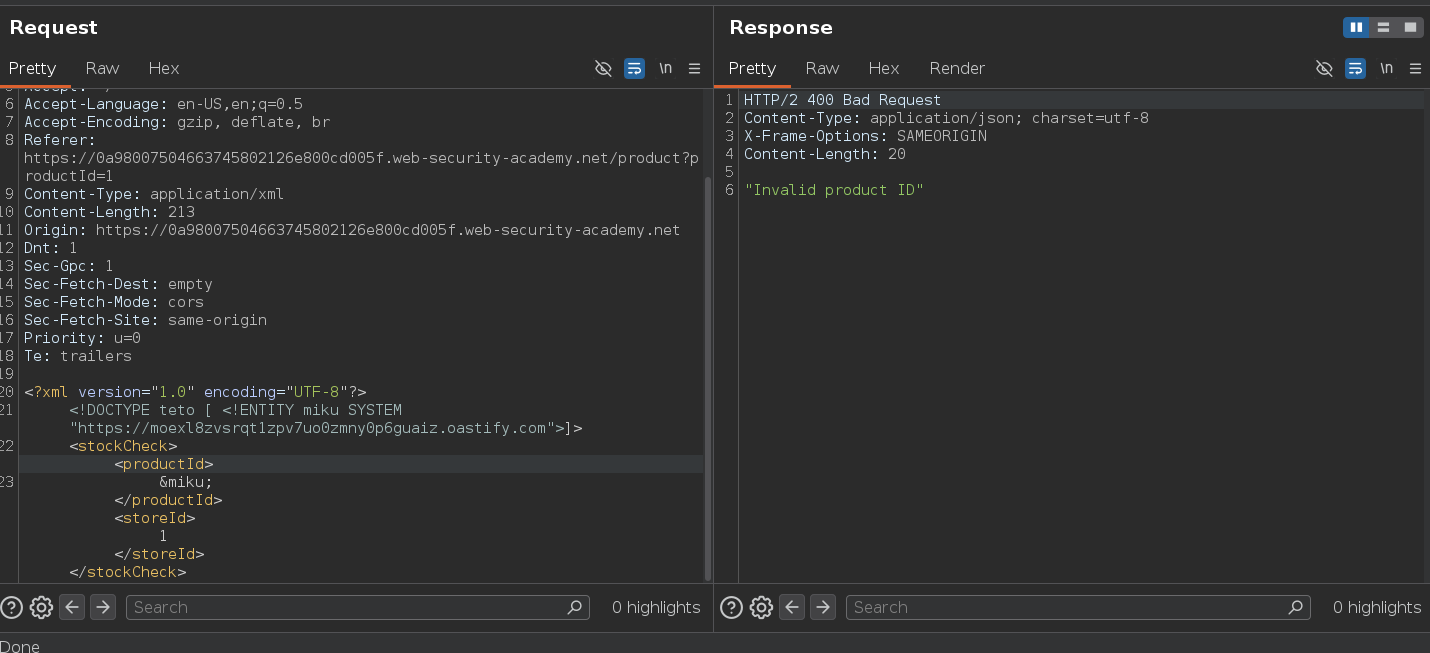
Task: Click the HTTP/2 400 Bad Request line
Action: [x=842, y=100]
